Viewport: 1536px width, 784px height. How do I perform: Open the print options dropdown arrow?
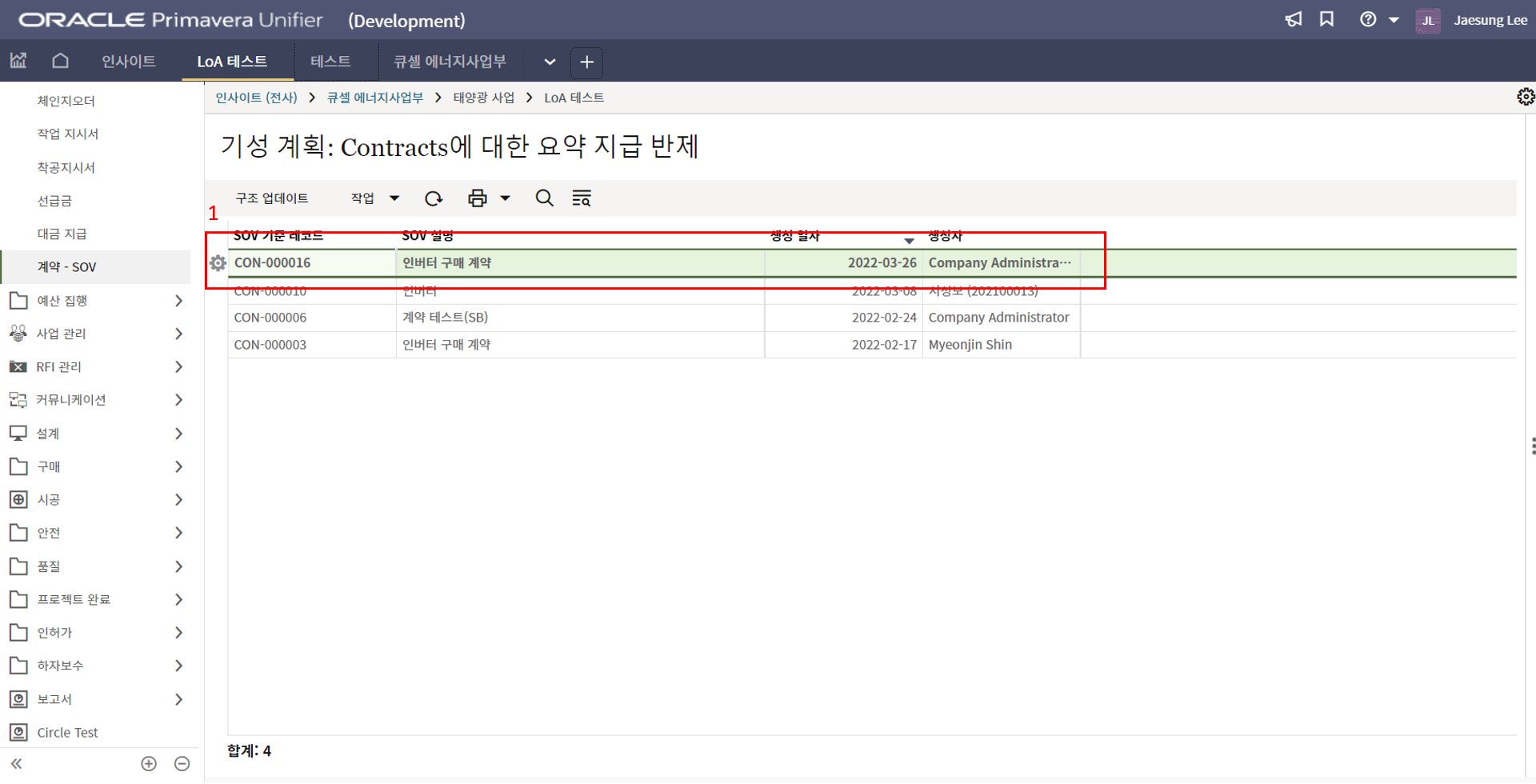tap(506, 198)
